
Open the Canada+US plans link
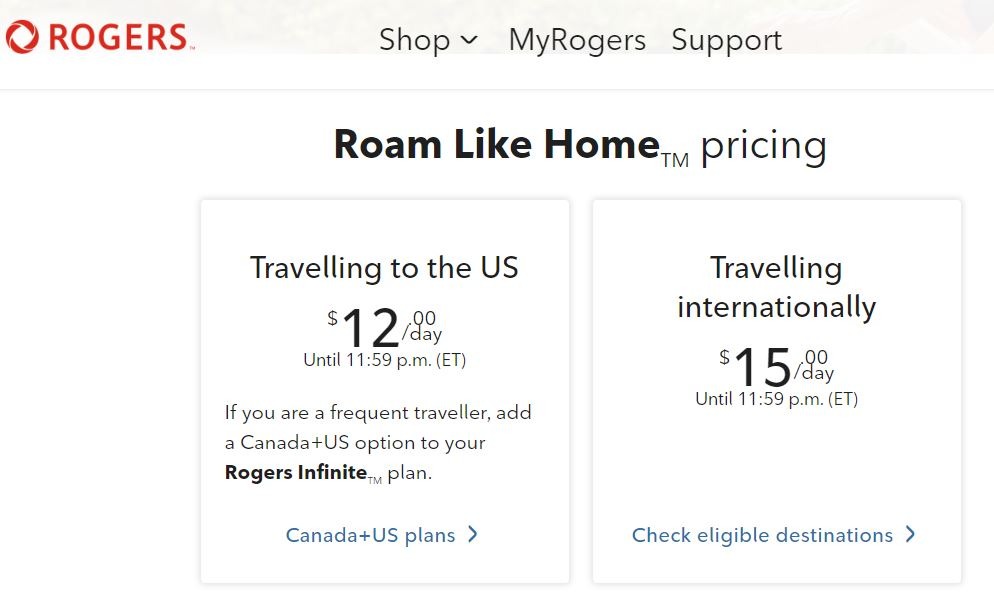(x=370, y=535)
